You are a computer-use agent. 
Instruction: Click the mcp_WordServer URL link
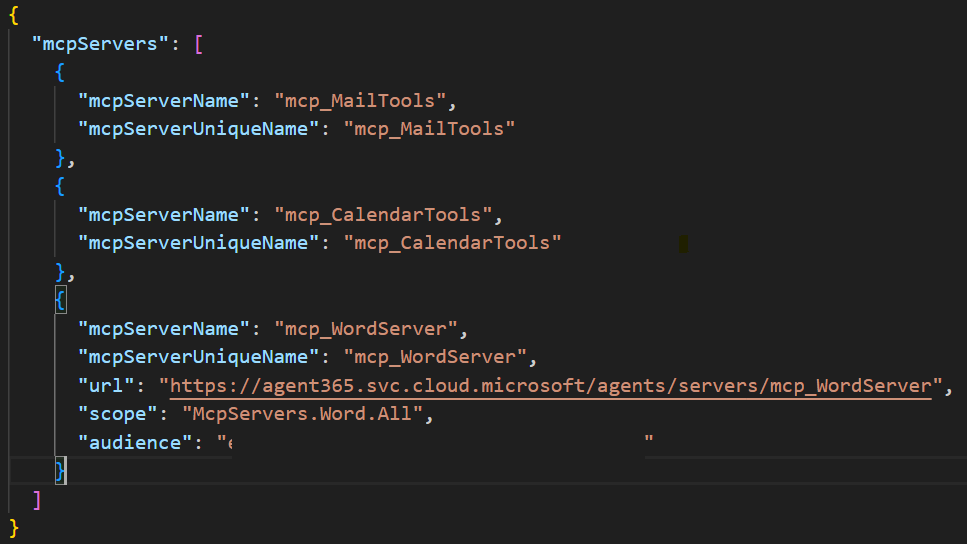550,386
